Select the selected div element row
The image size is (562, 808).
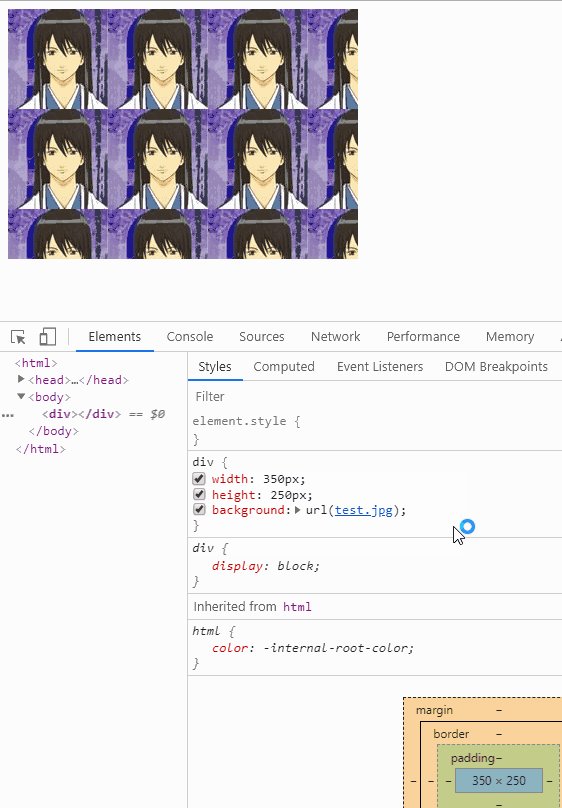coord(93,414)
